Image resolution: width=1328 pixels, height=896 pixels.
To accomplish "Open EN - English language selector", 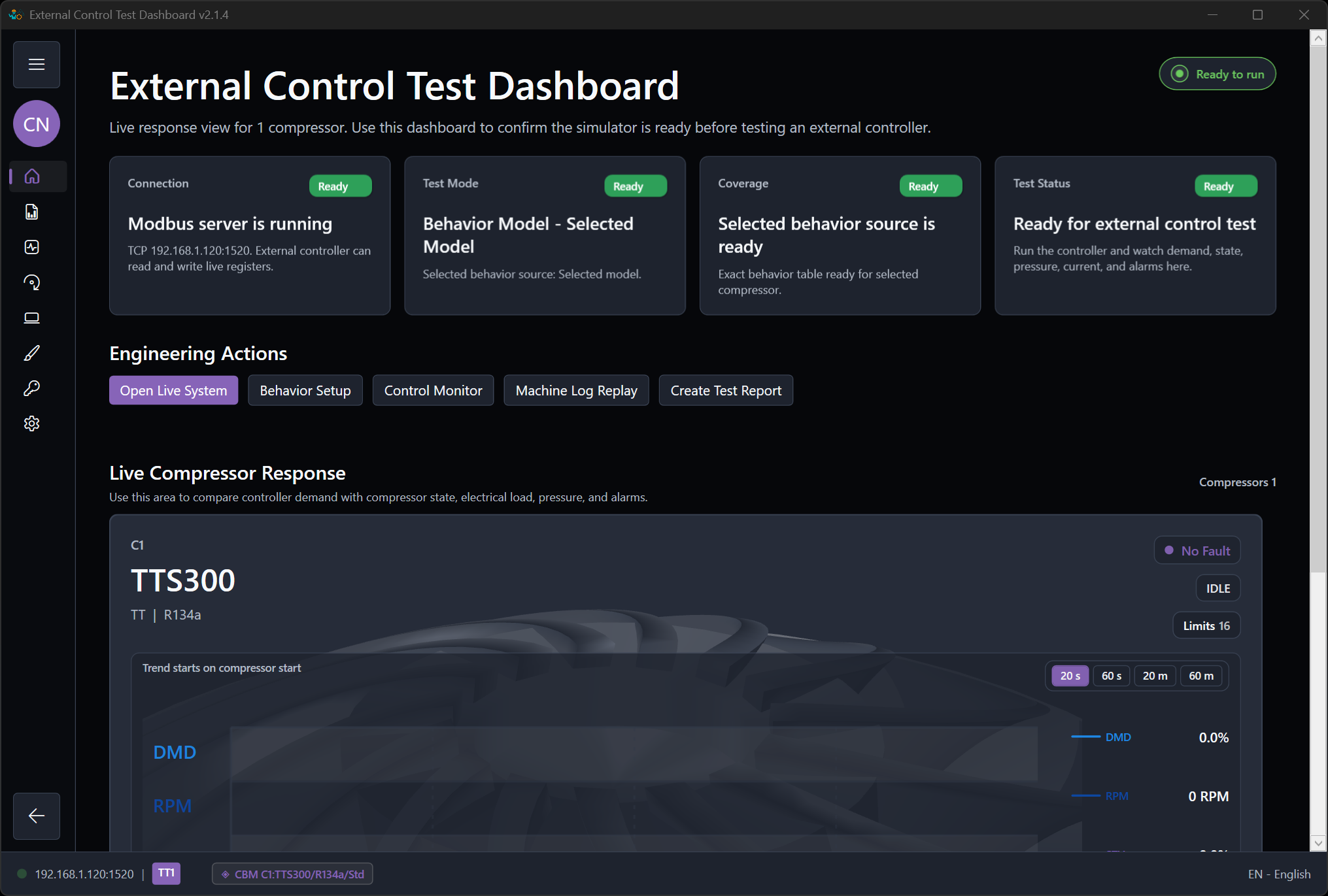I will (1279, 874).
